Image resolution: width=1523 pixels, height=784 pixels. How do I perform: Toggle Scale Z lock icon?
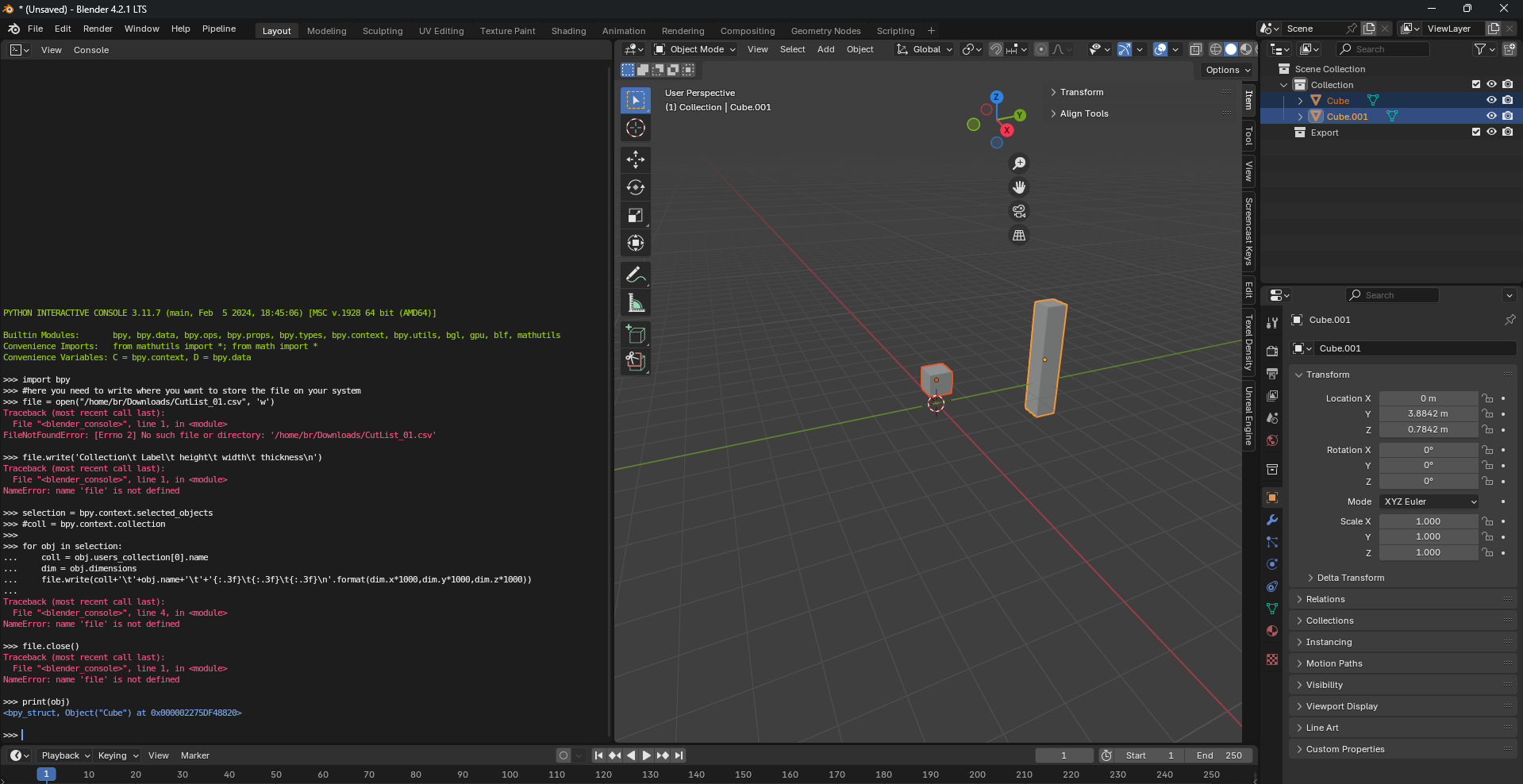1488,552
